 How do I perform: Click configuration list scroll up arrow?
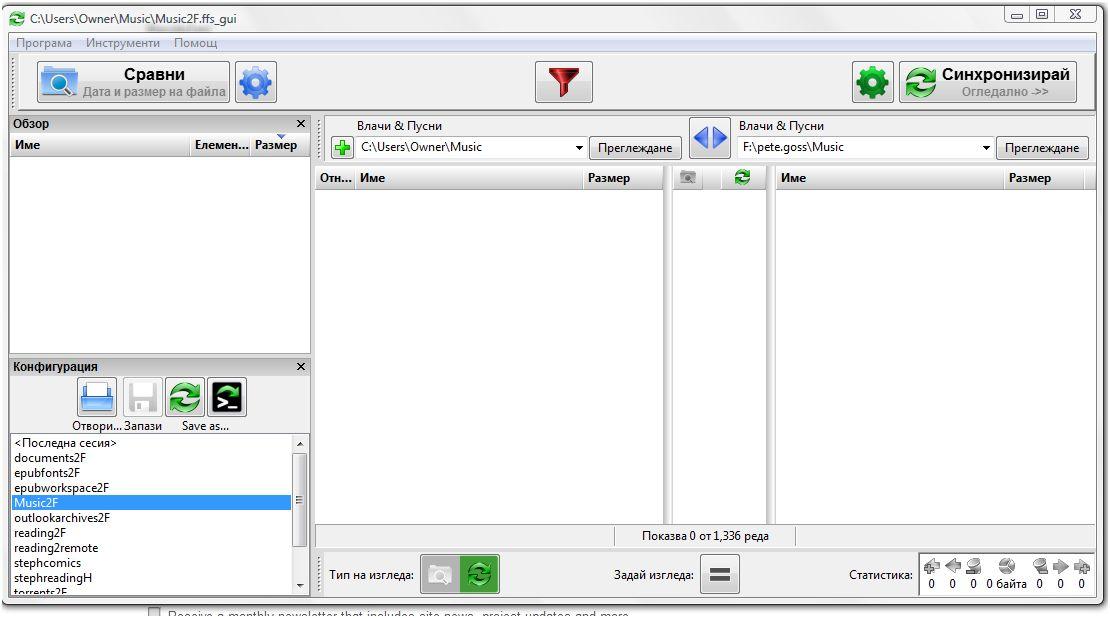click(299, 443)
